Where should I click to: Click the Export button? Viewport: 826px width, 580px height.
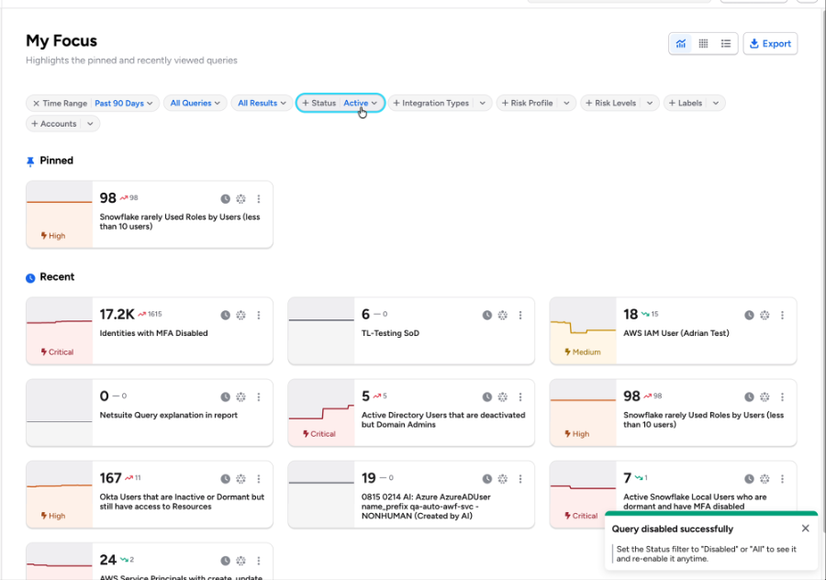click(770, 44)
